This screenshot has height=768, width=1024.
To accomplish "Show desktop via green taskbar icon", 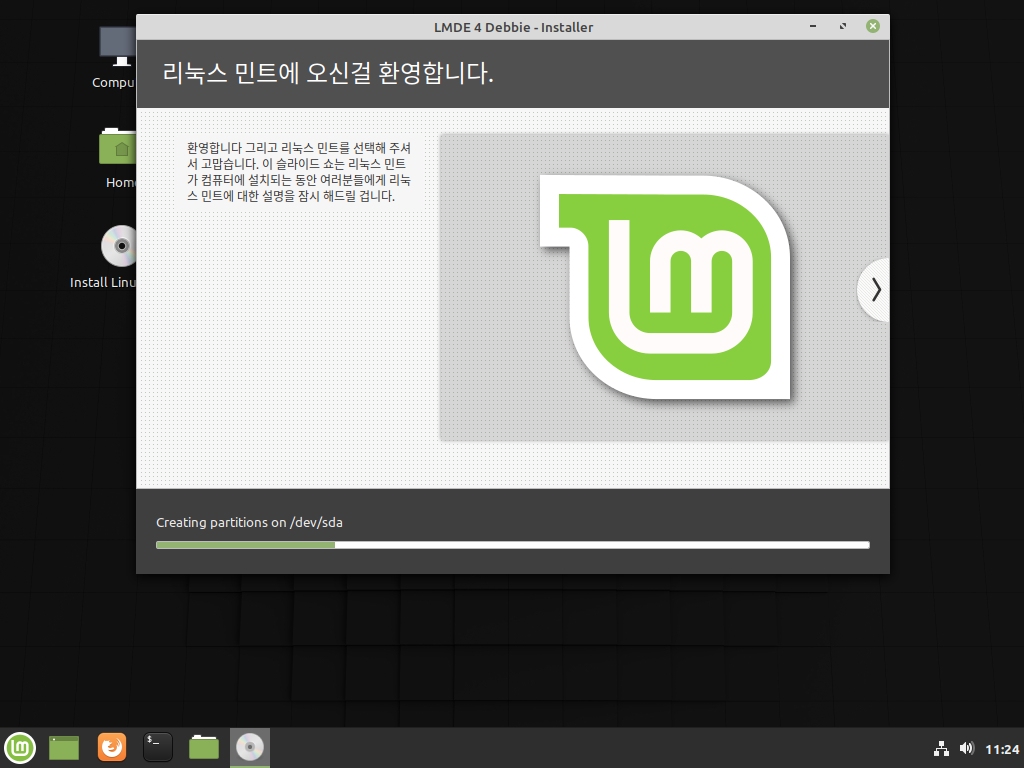I will click(64, 748).
